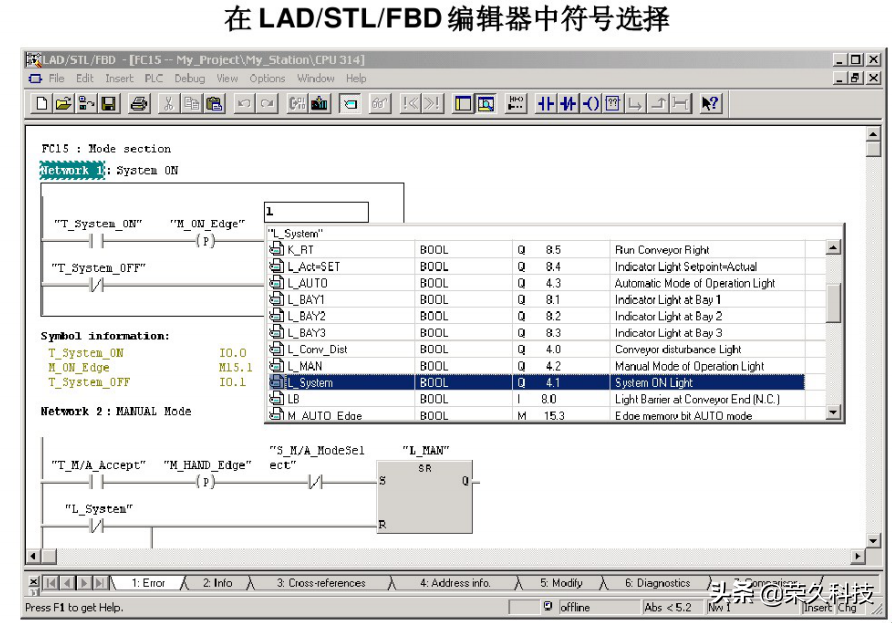Open the Options menu
892x623 pixels.
coord(267,79)
